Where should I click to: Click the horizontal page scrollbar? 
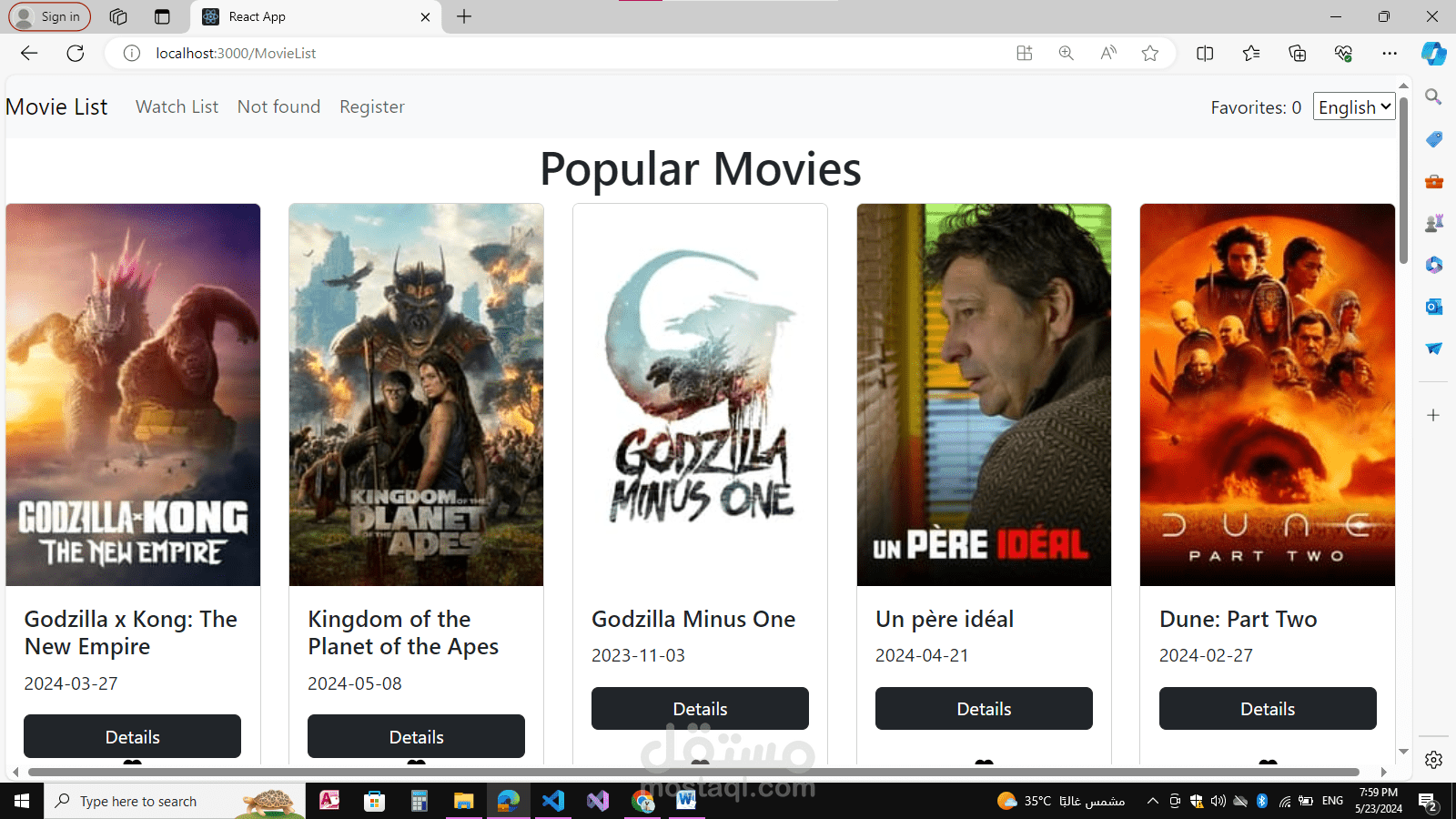[x=693, y=772]
